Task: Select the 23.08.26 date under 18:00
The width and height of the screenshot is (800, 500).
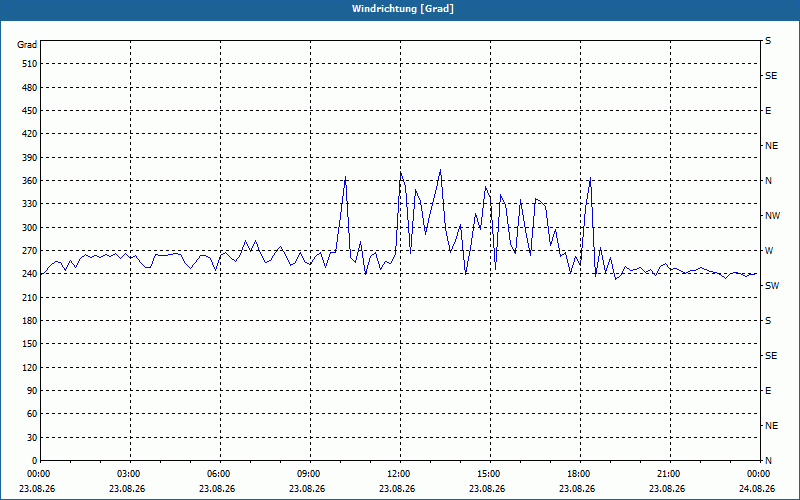Action: [577, 489]
